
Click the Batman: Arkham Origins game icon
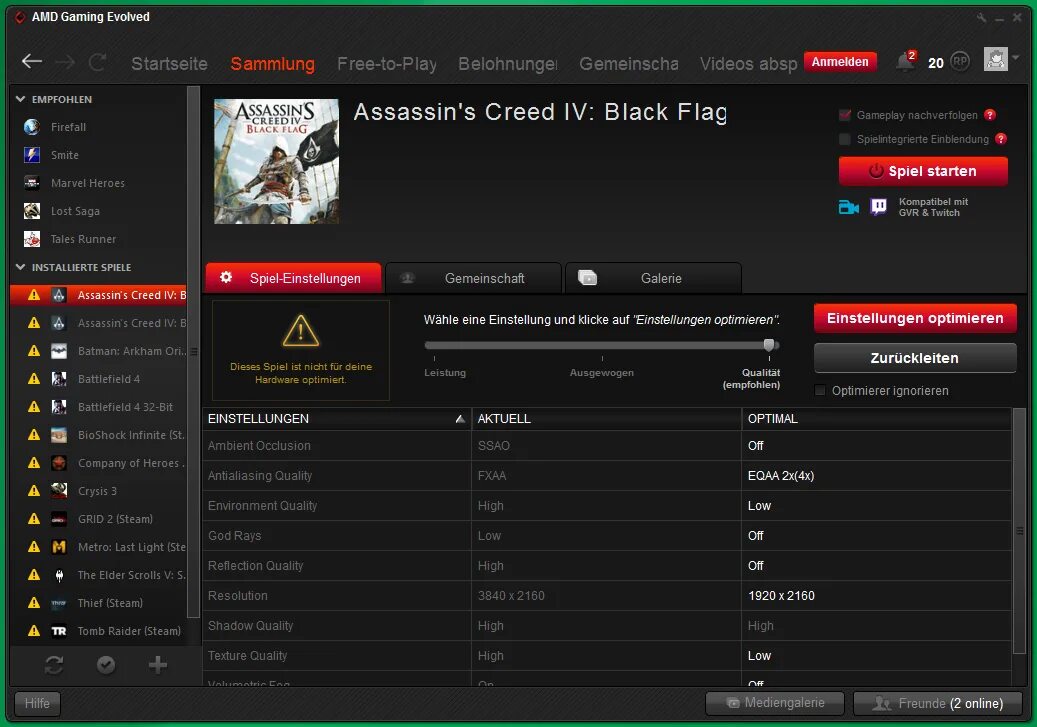59,351
